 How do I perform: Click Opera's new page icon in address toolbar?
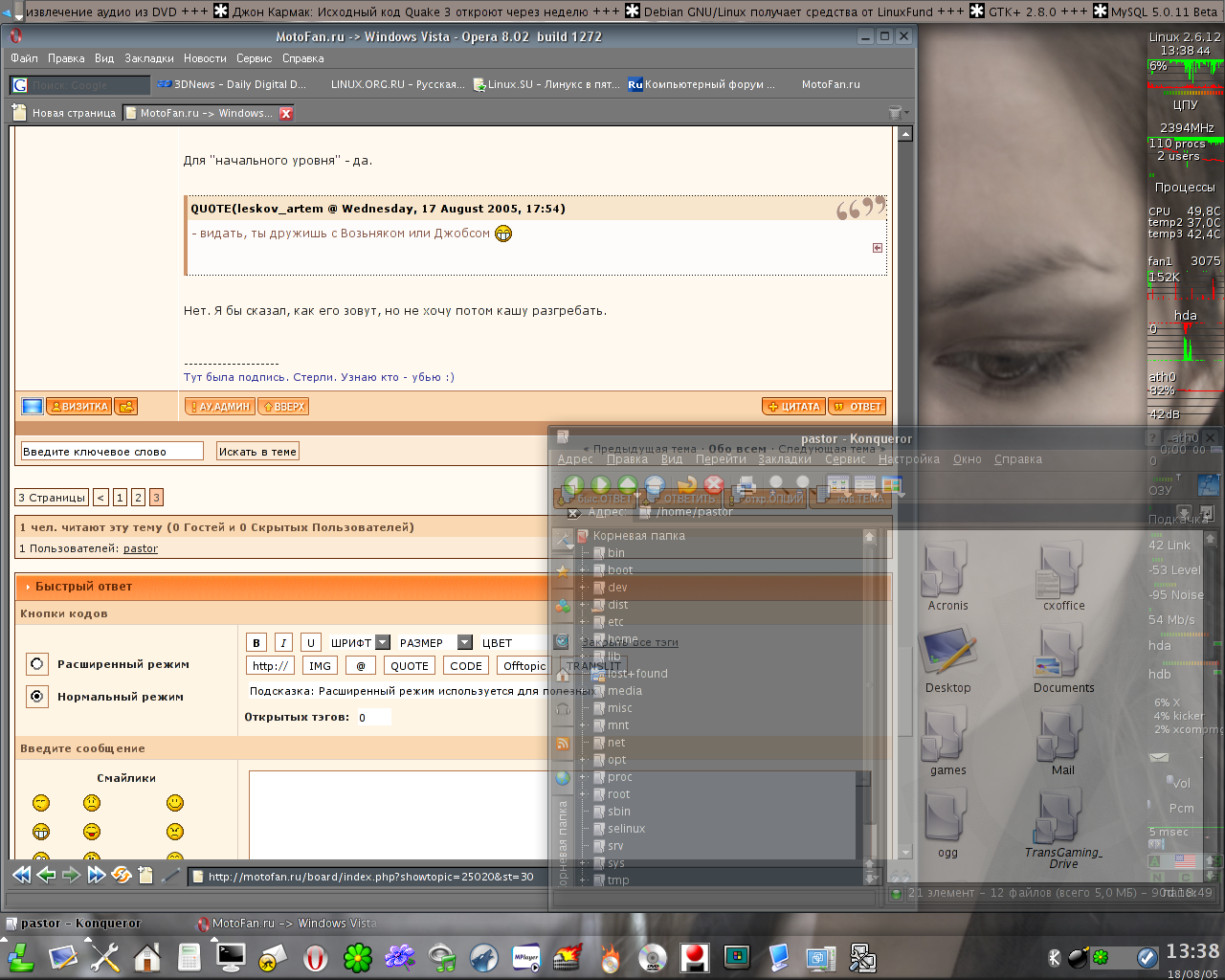tap(145, 875)
